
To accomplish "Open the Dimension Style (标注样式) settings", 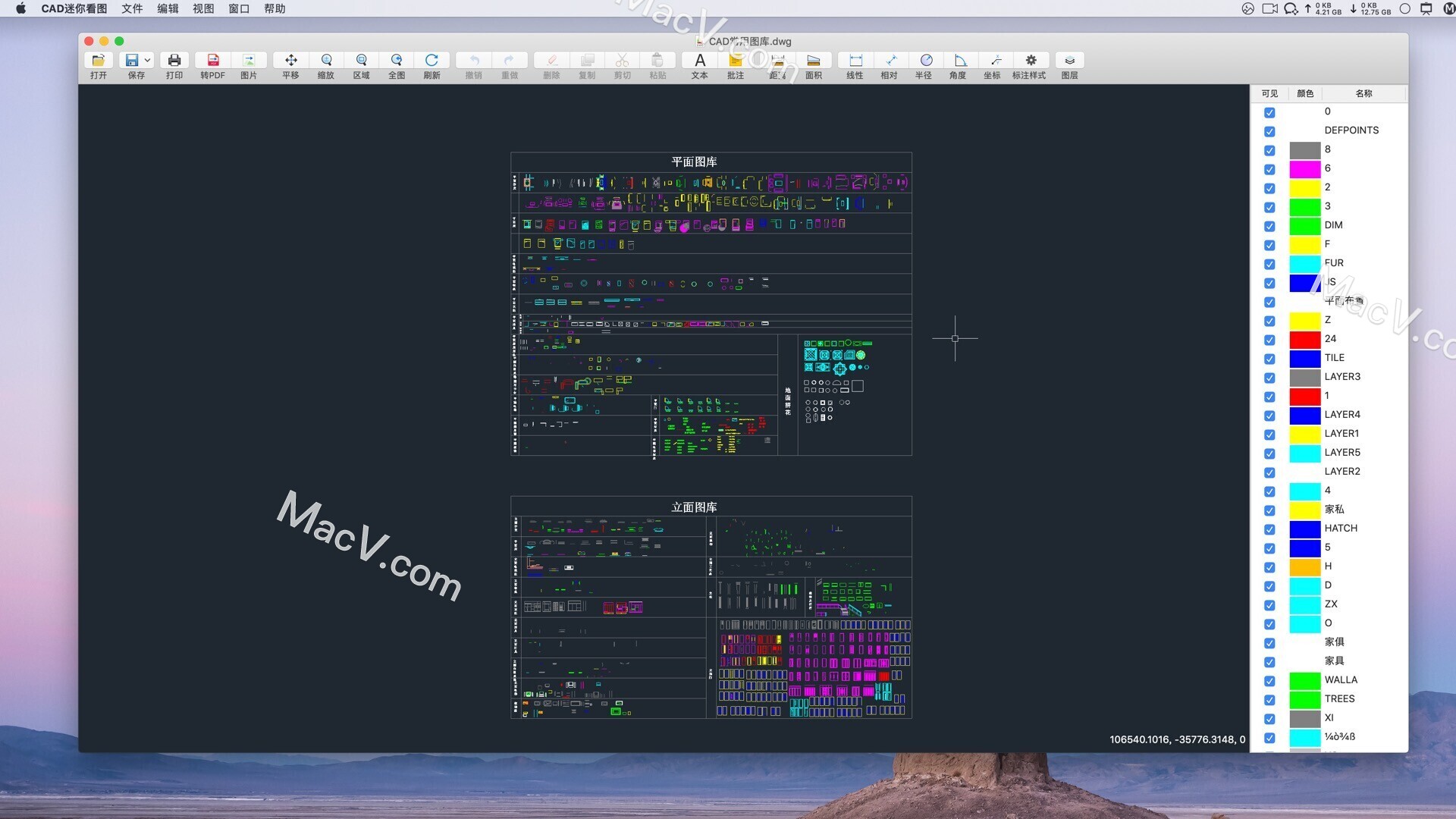I will (x=1030, y=61).
